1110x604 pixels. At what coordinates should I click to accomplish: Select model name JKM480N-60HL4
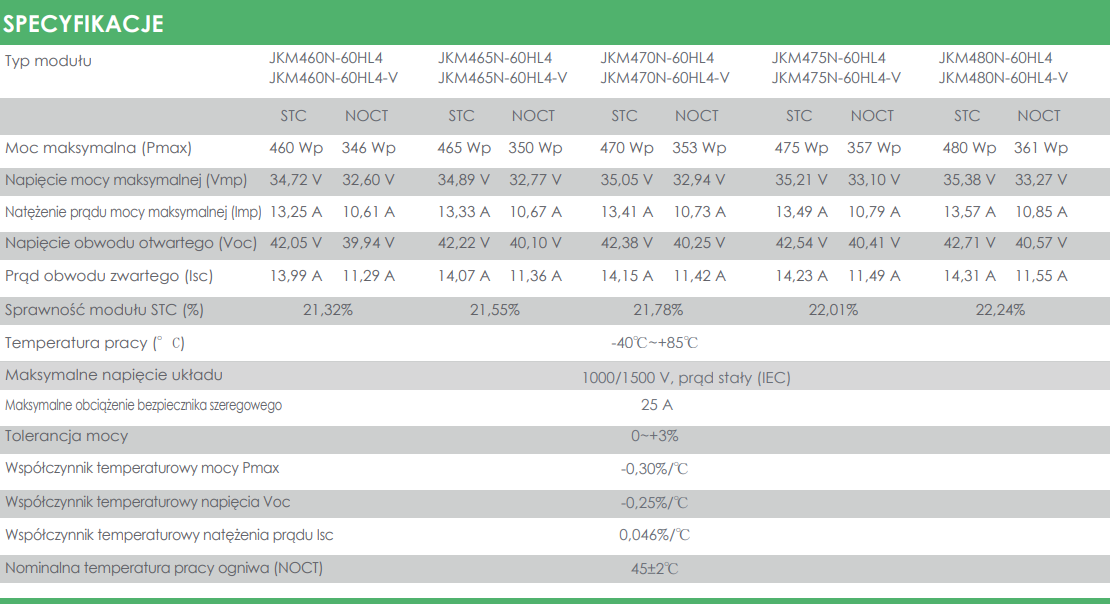click(995, 58)
